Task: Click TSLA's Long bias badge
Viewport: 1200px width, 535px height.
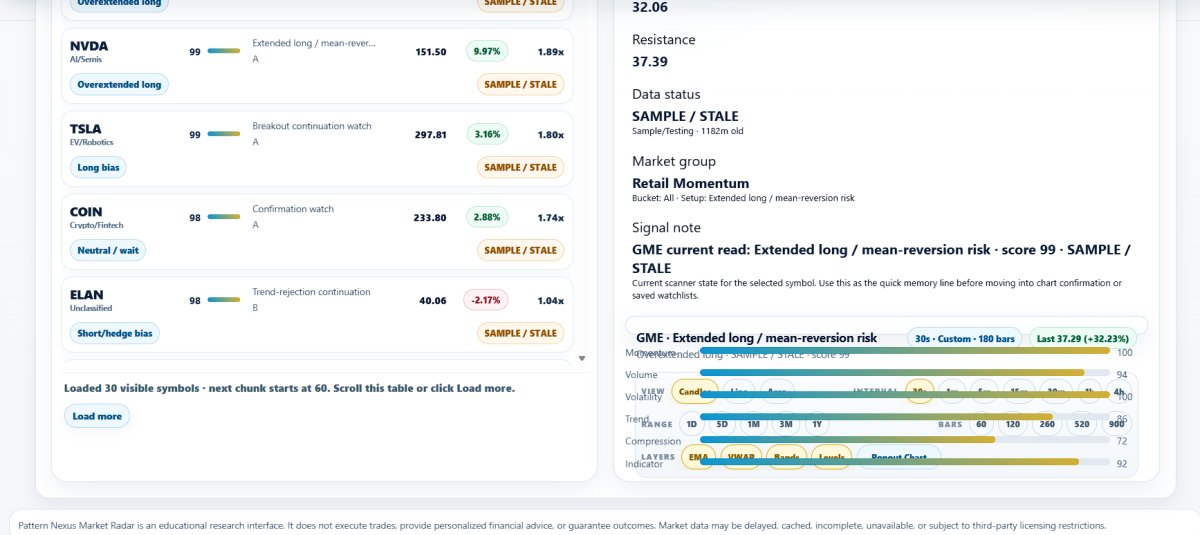Action: coord(98,168)
